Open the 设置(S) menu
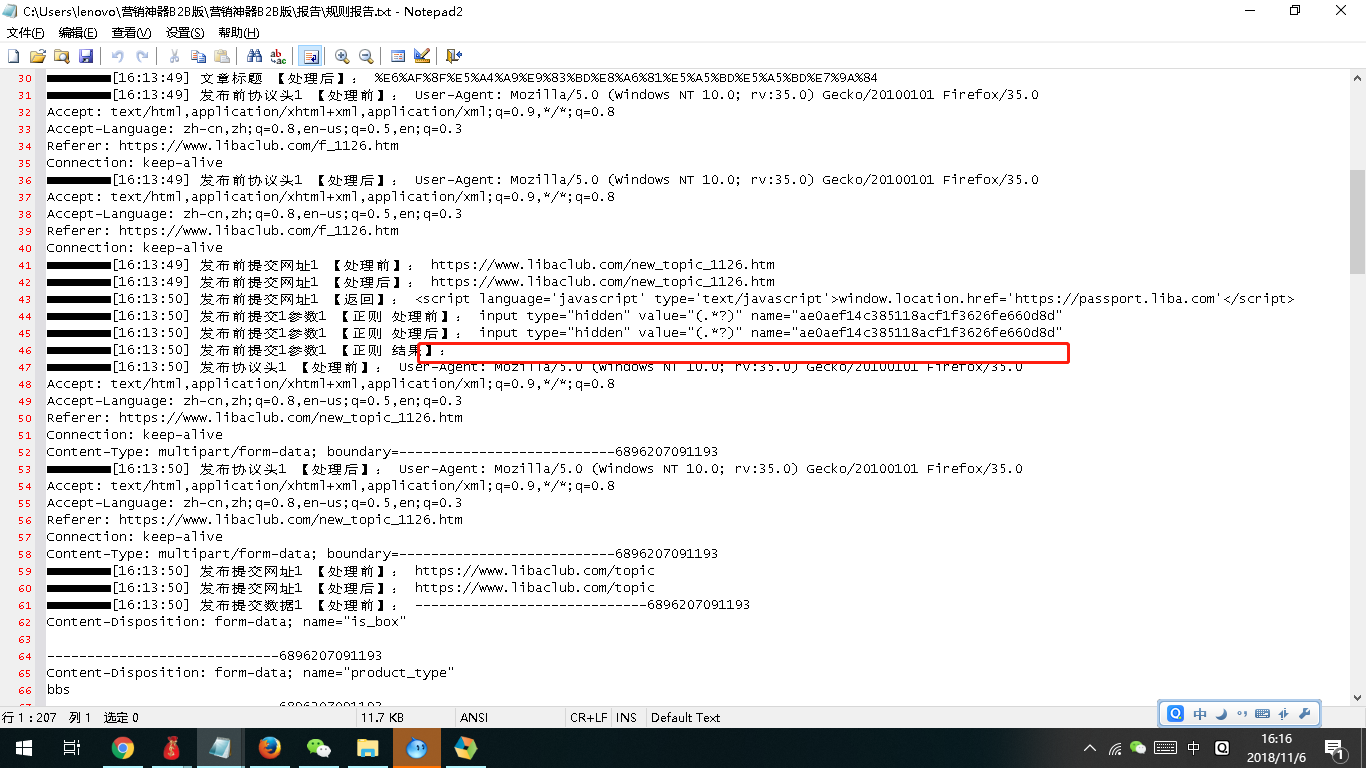 point(185,33)
